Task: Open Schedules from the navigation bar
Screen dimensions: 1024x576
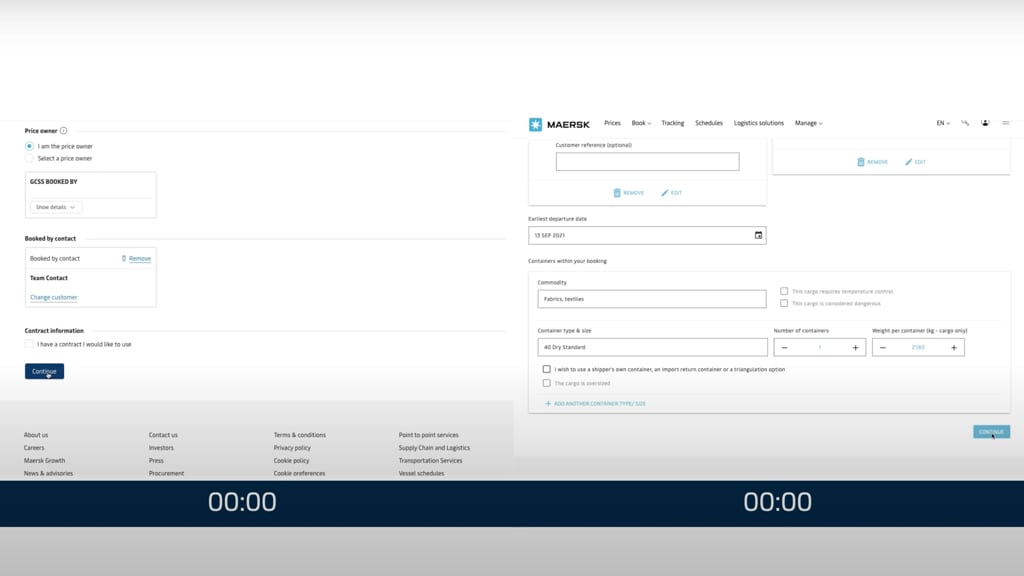Action: 708,123
